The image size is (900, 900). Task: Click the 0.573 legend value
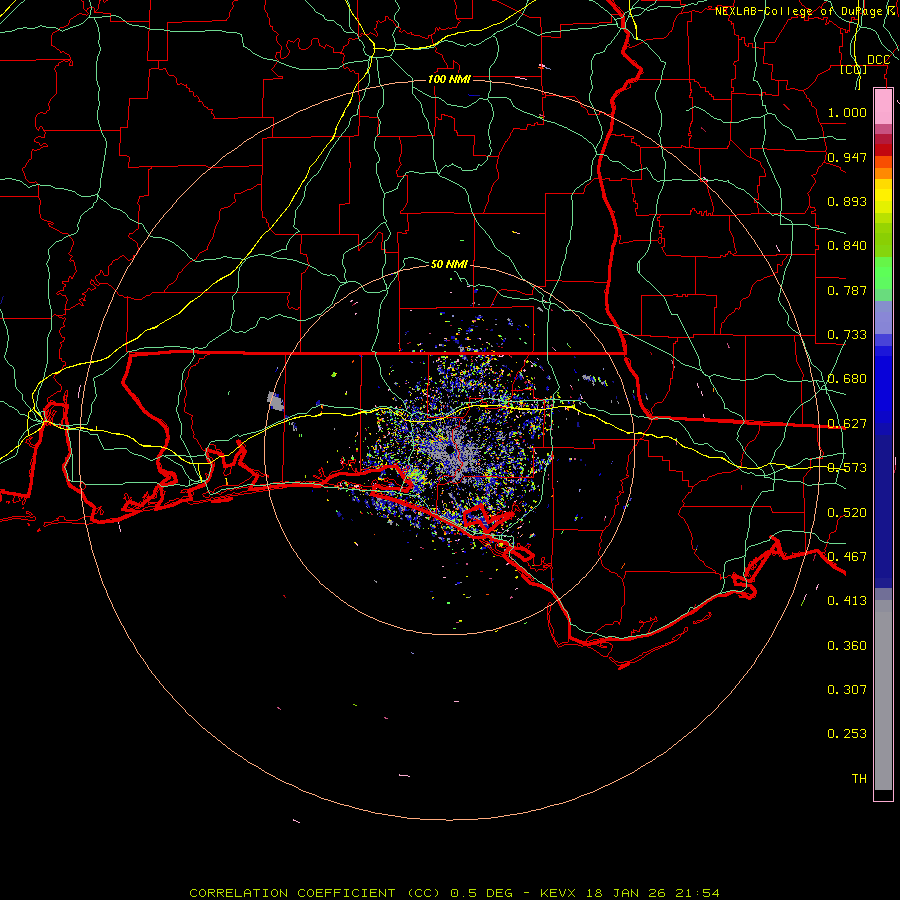click(x=847, y=468)
